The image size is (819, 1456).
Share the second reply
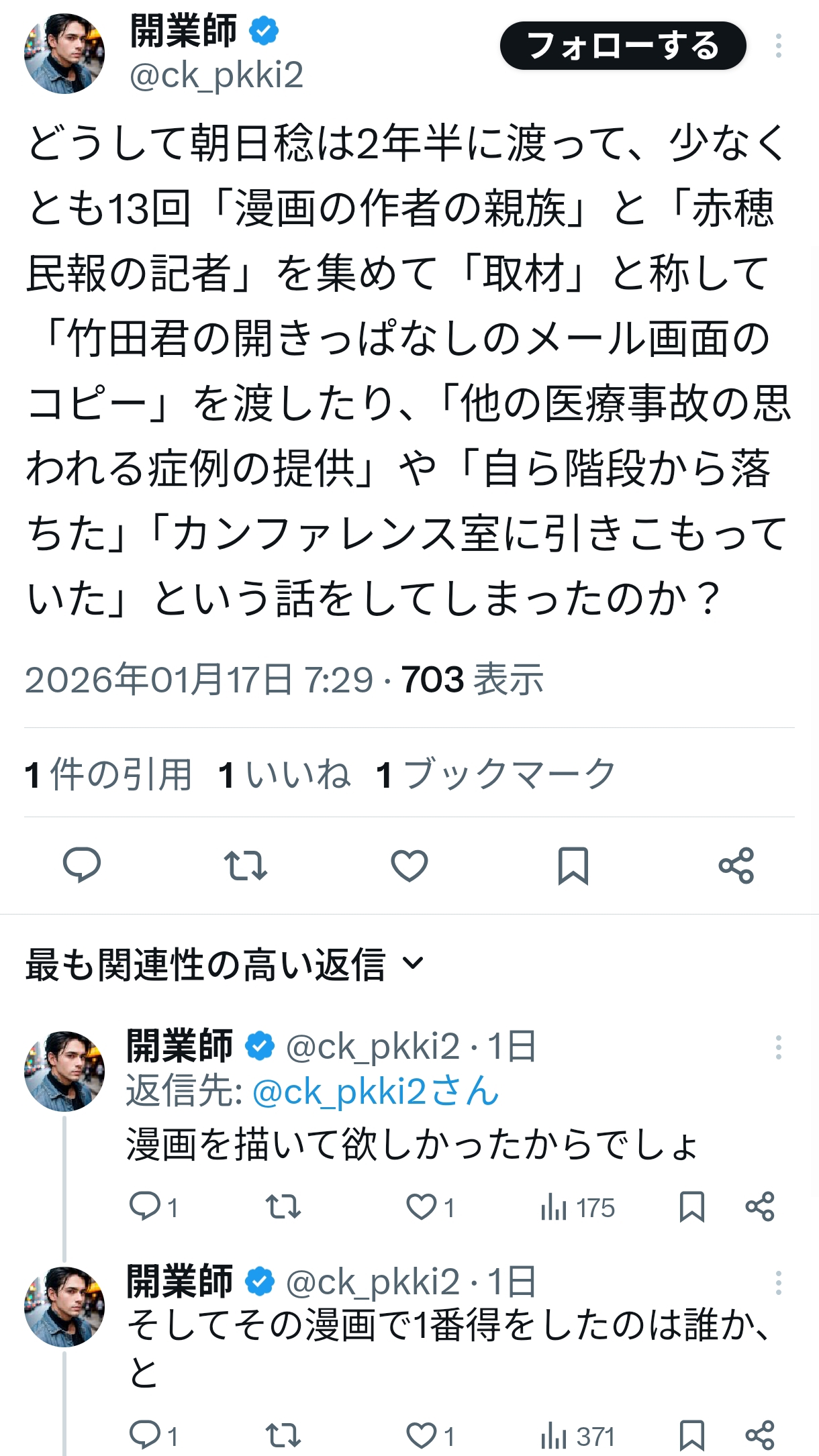(760, 1436)
